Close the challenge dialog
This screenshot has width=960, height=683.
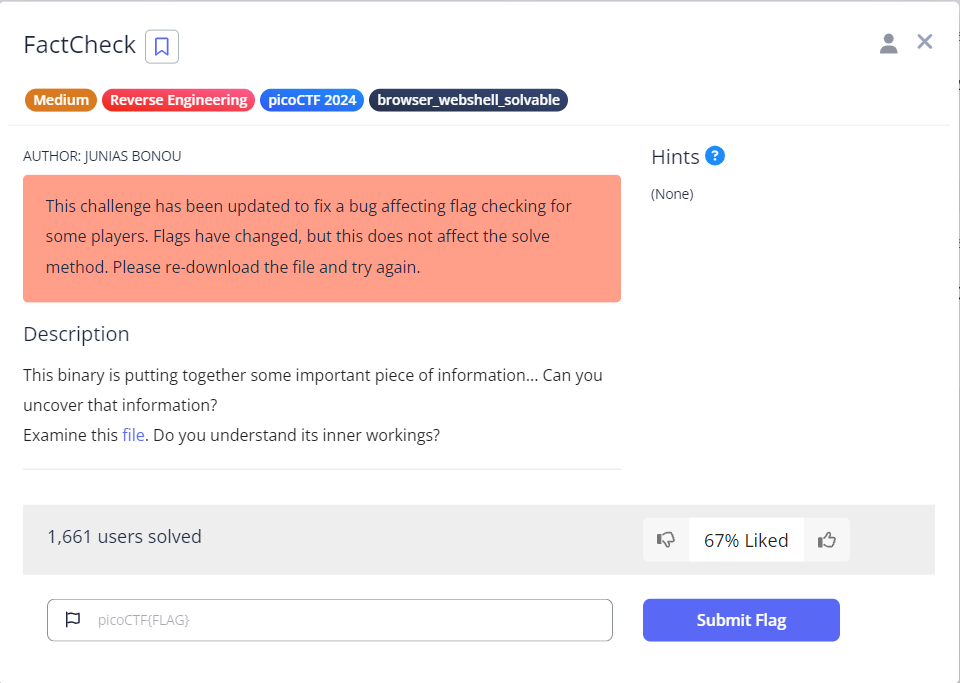(924, 42)
